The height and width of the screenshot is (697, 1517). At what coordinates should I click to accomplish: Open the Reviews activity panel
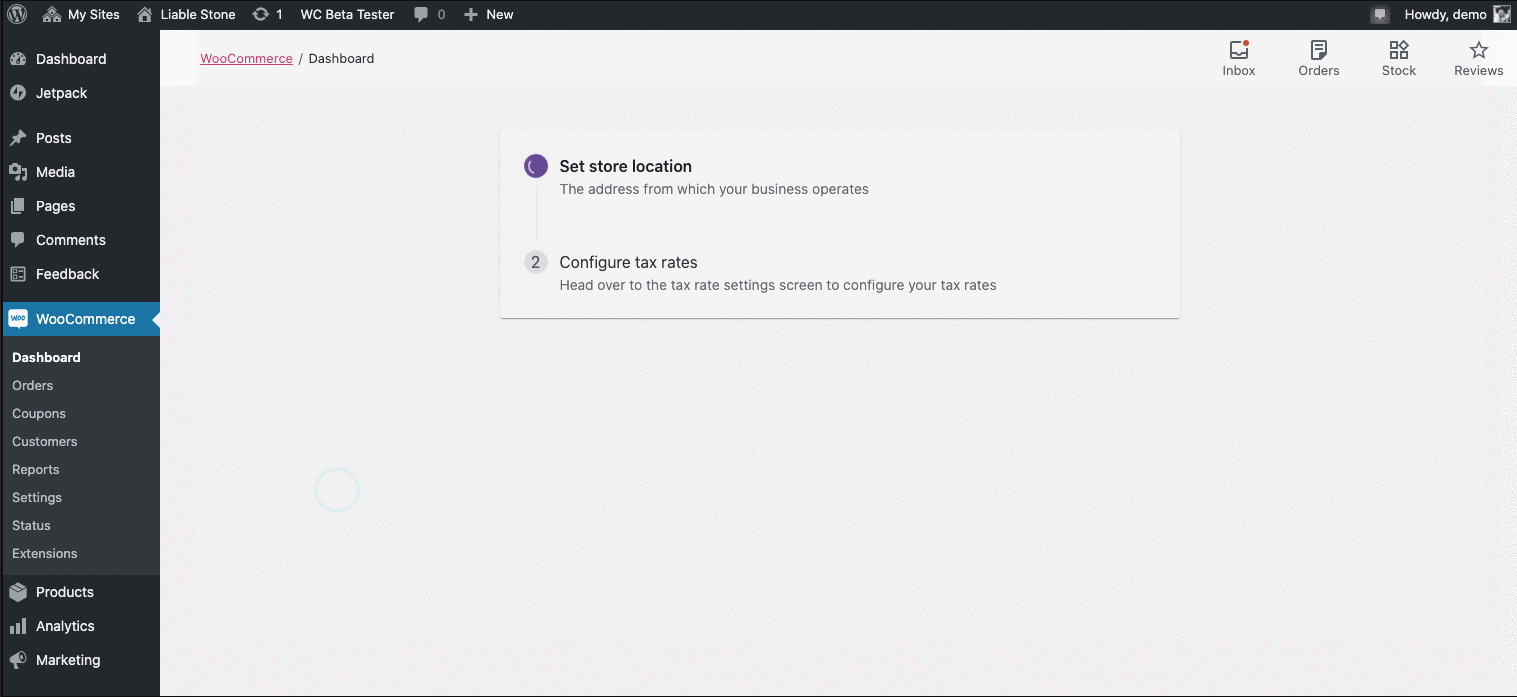point(1478,57)
